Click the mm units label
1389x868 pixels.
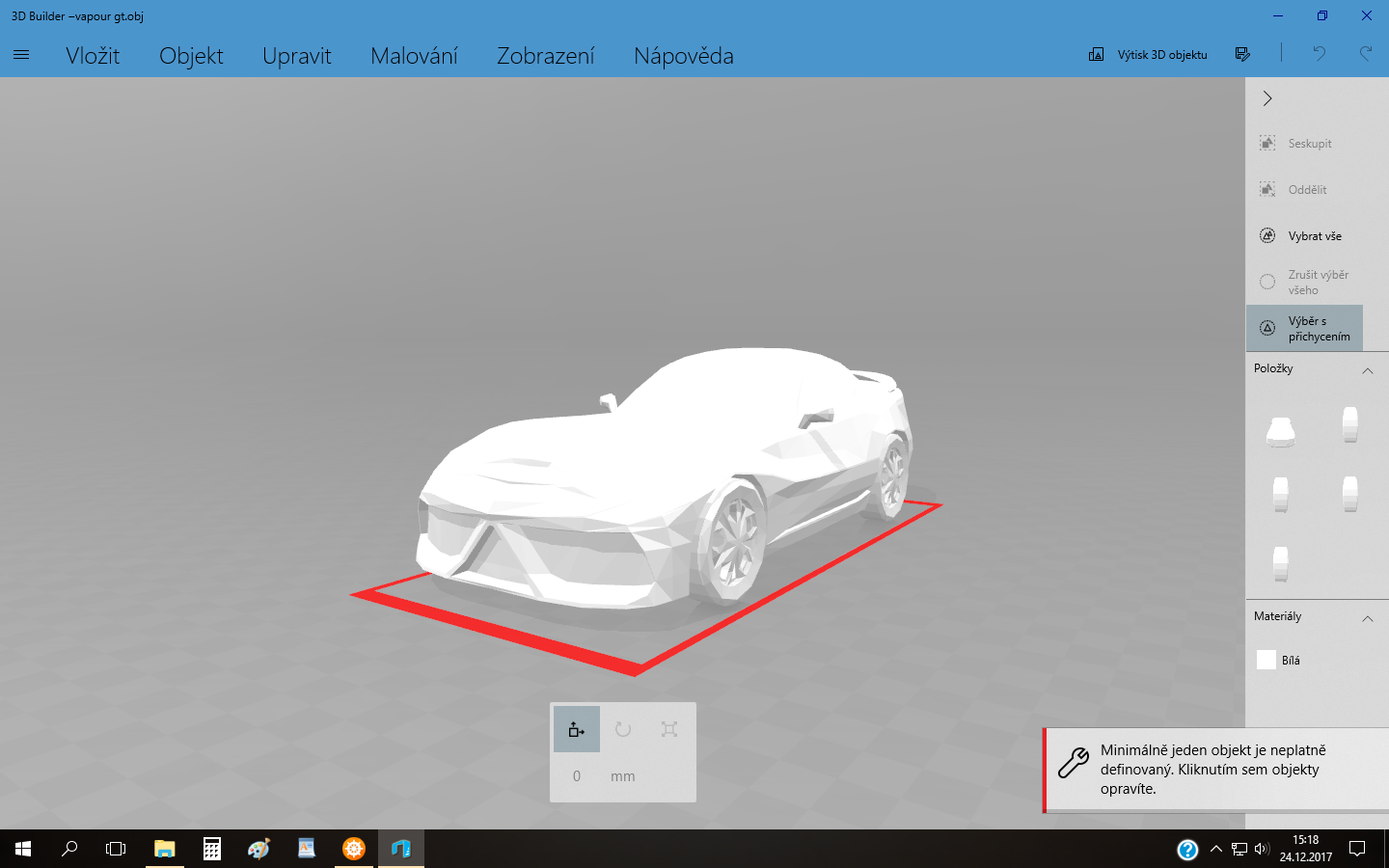coord(623,775)
